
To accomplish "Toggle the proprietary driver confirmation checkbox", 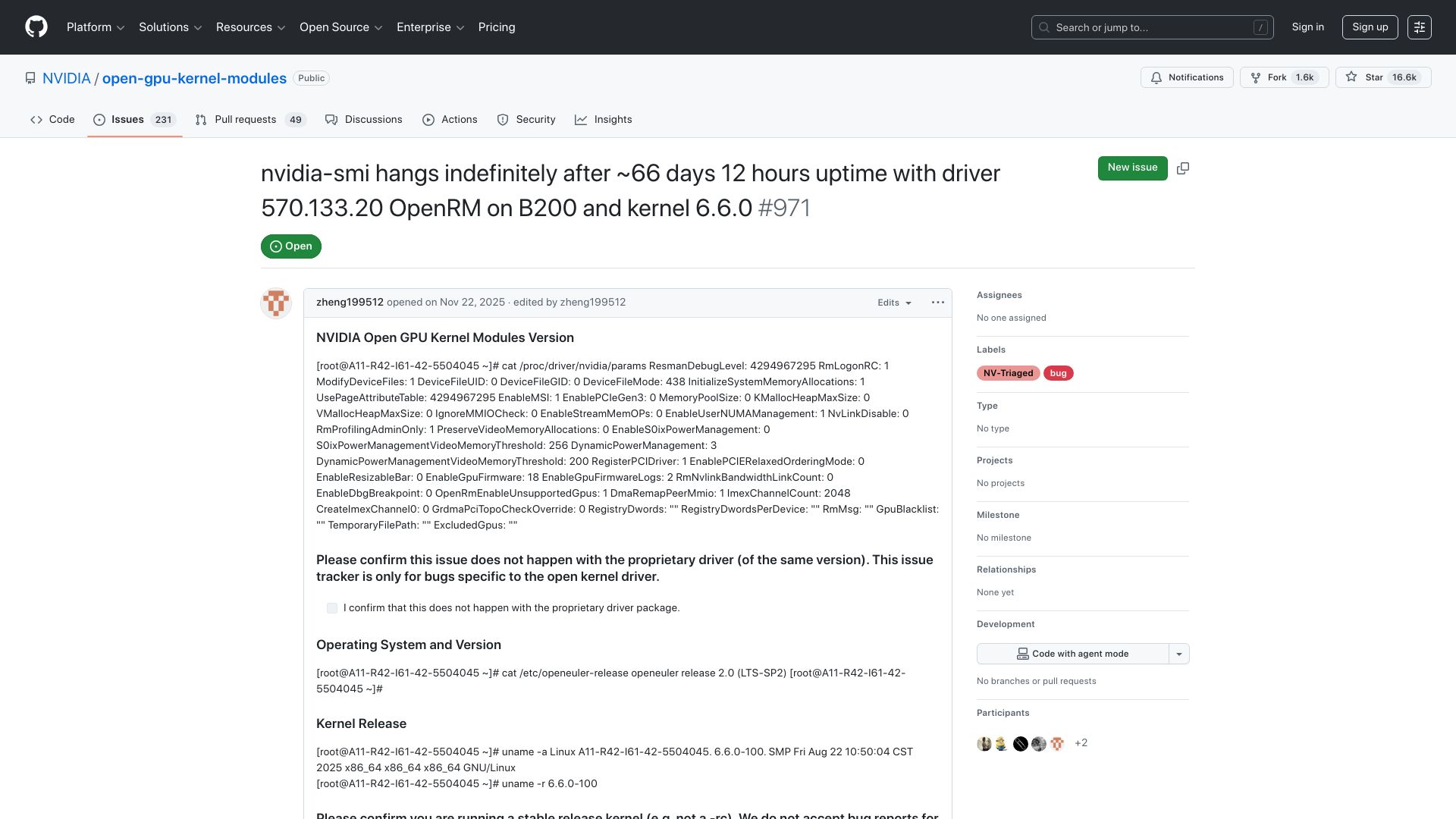I will [x=332, y=608].
